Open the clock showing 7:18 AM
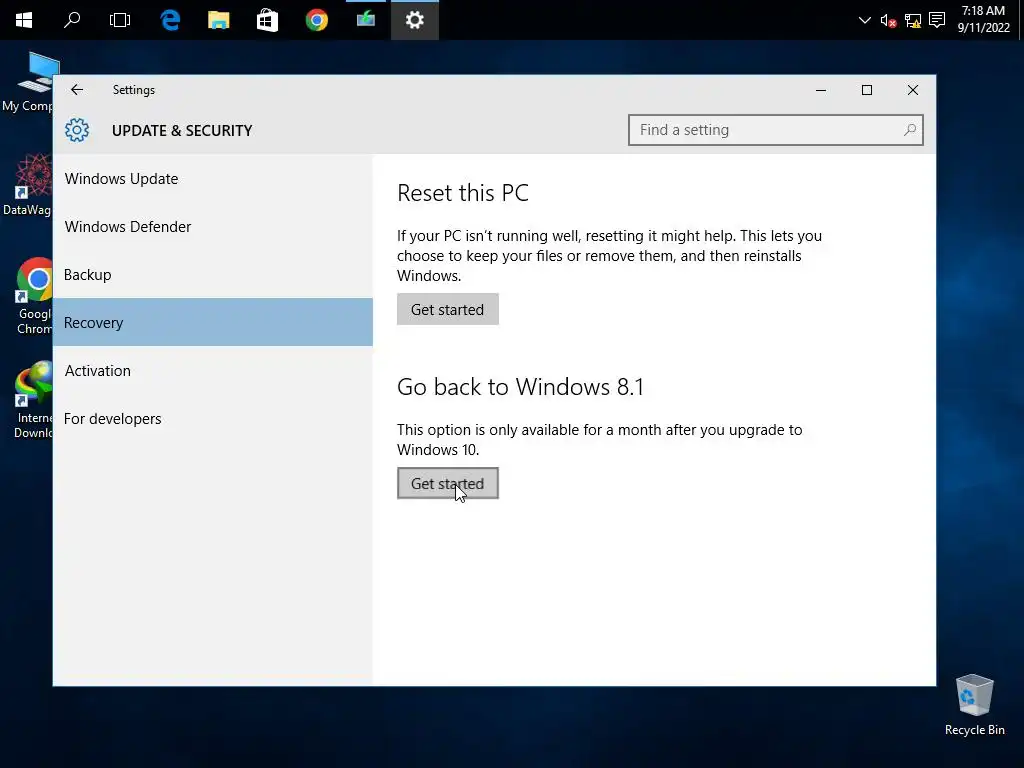The height and width of the screenshot is (768, 1024). pos(984,19)
